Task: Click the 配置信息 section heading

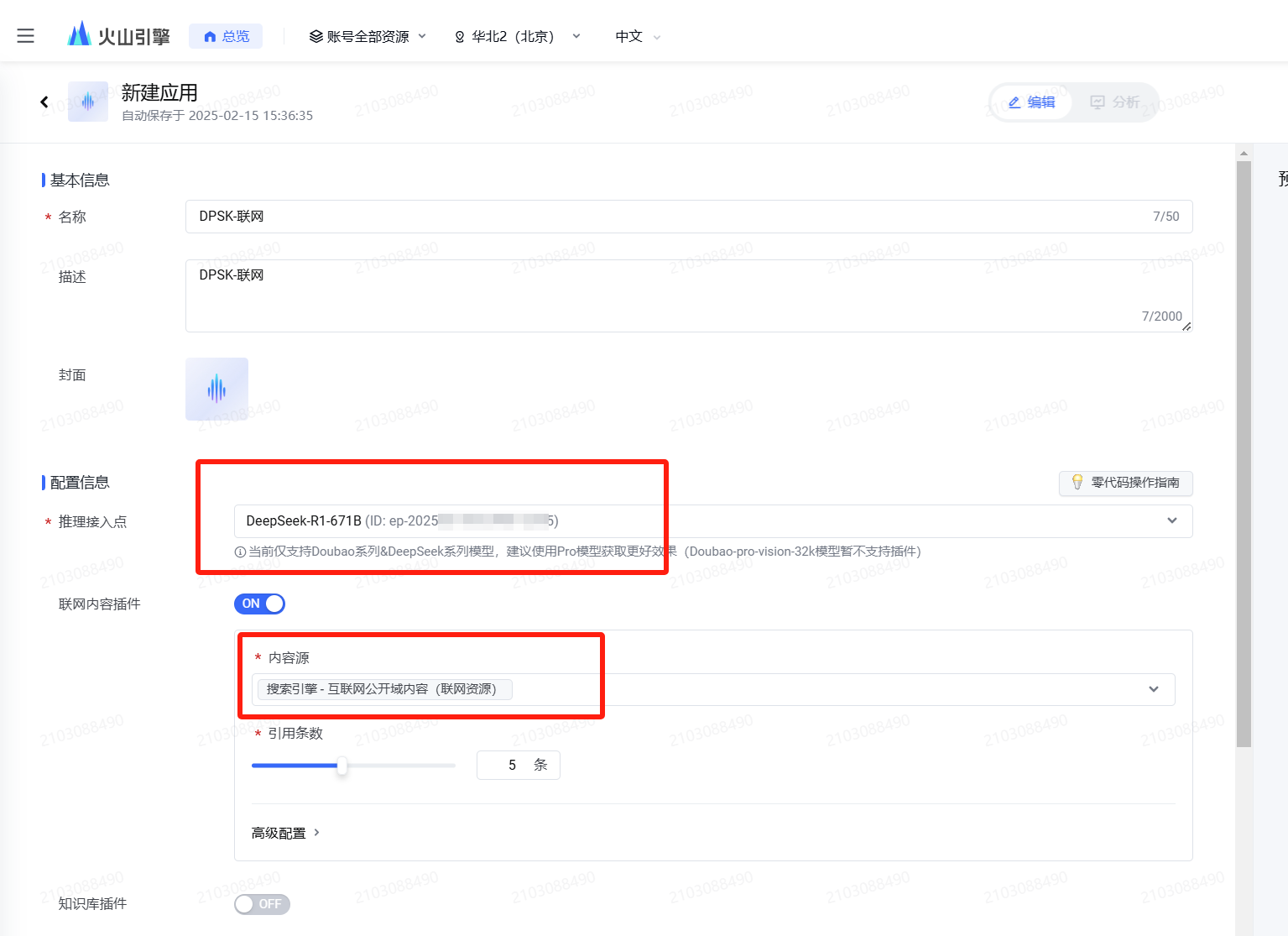Action: (80, 483)
